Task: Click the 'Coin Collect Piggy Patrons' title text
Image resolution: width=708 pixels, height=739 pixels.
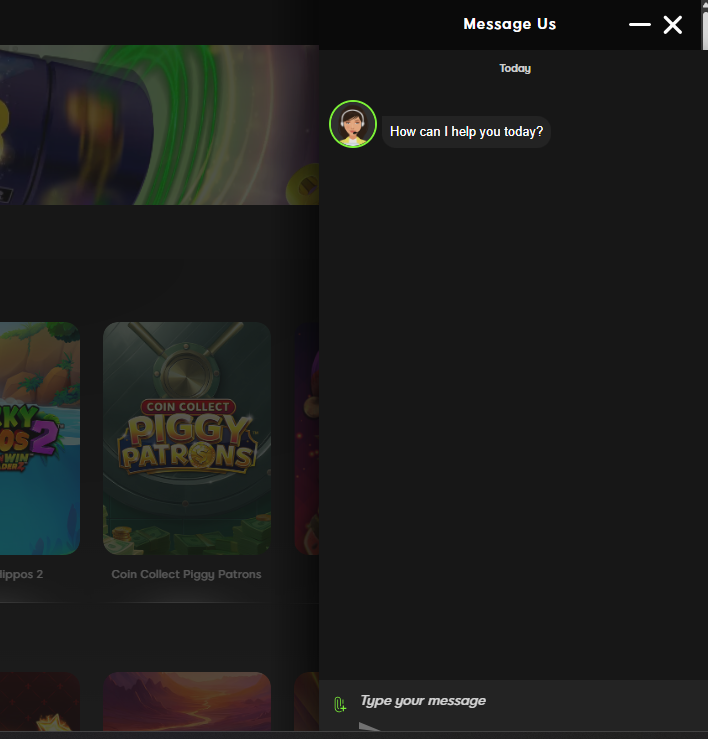Action: (186, 575)
